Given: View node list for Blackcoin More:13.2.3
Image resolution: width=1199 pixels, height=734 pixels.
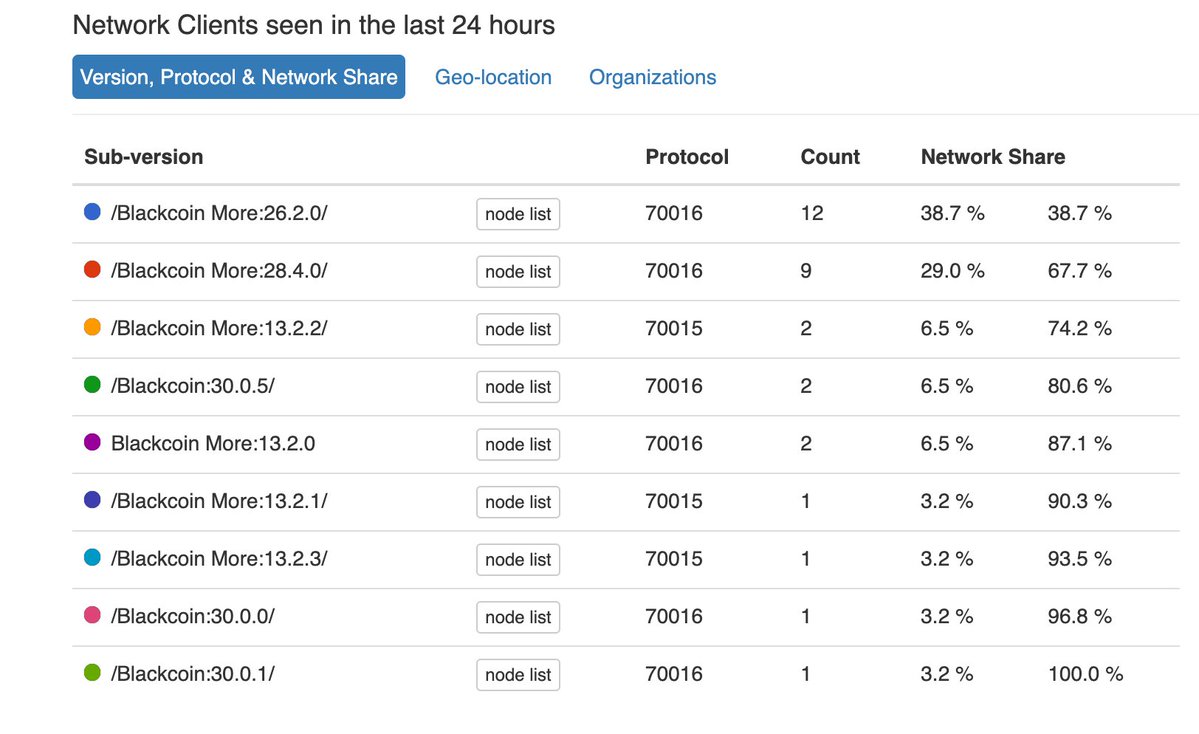Looking at the screenshot, I should [518, 560].
